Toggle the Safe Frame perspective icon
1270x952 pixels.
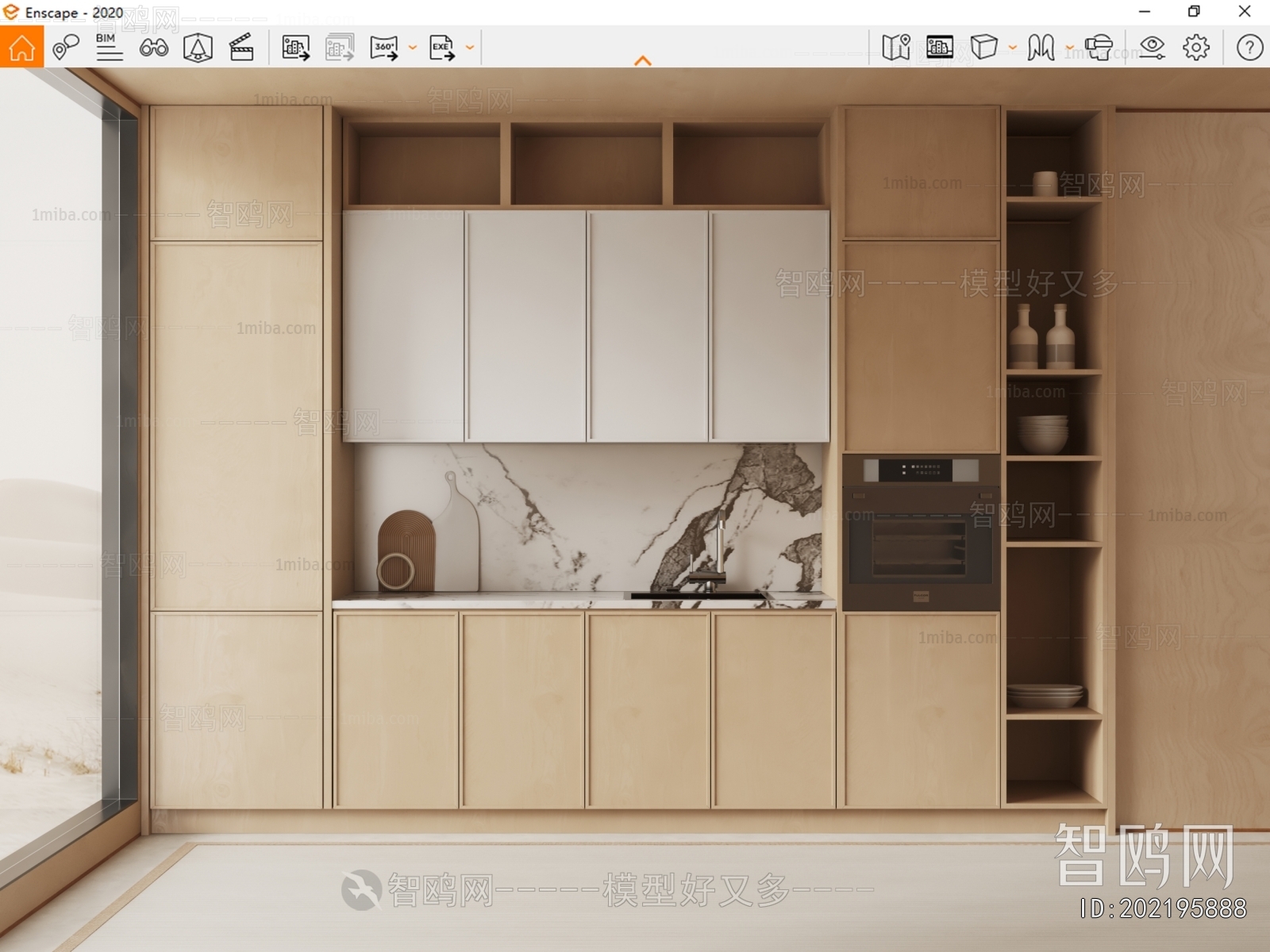pos(198,48)
